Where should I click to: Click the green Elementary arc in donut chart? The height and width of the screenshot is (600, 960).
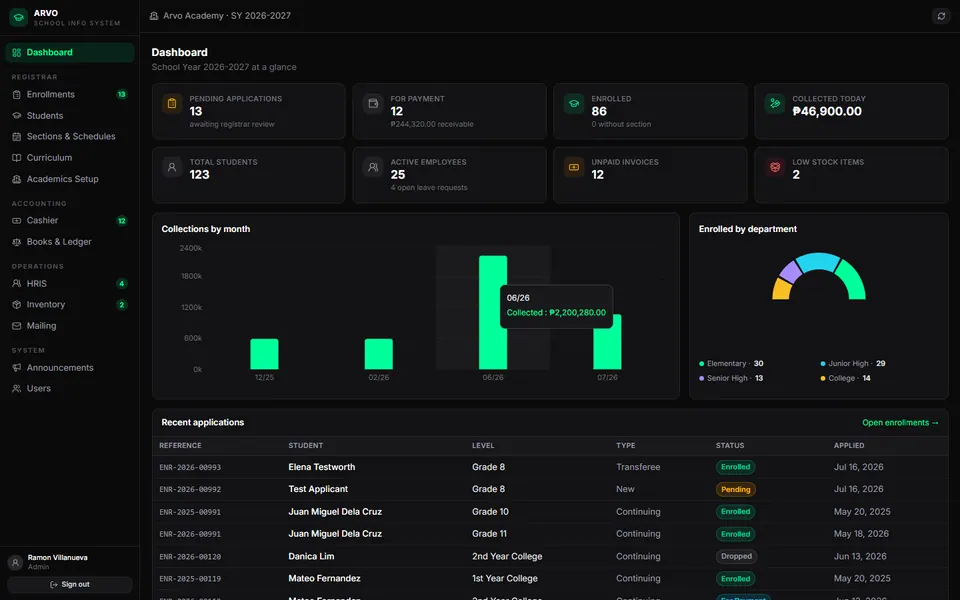tap(851, 279)
